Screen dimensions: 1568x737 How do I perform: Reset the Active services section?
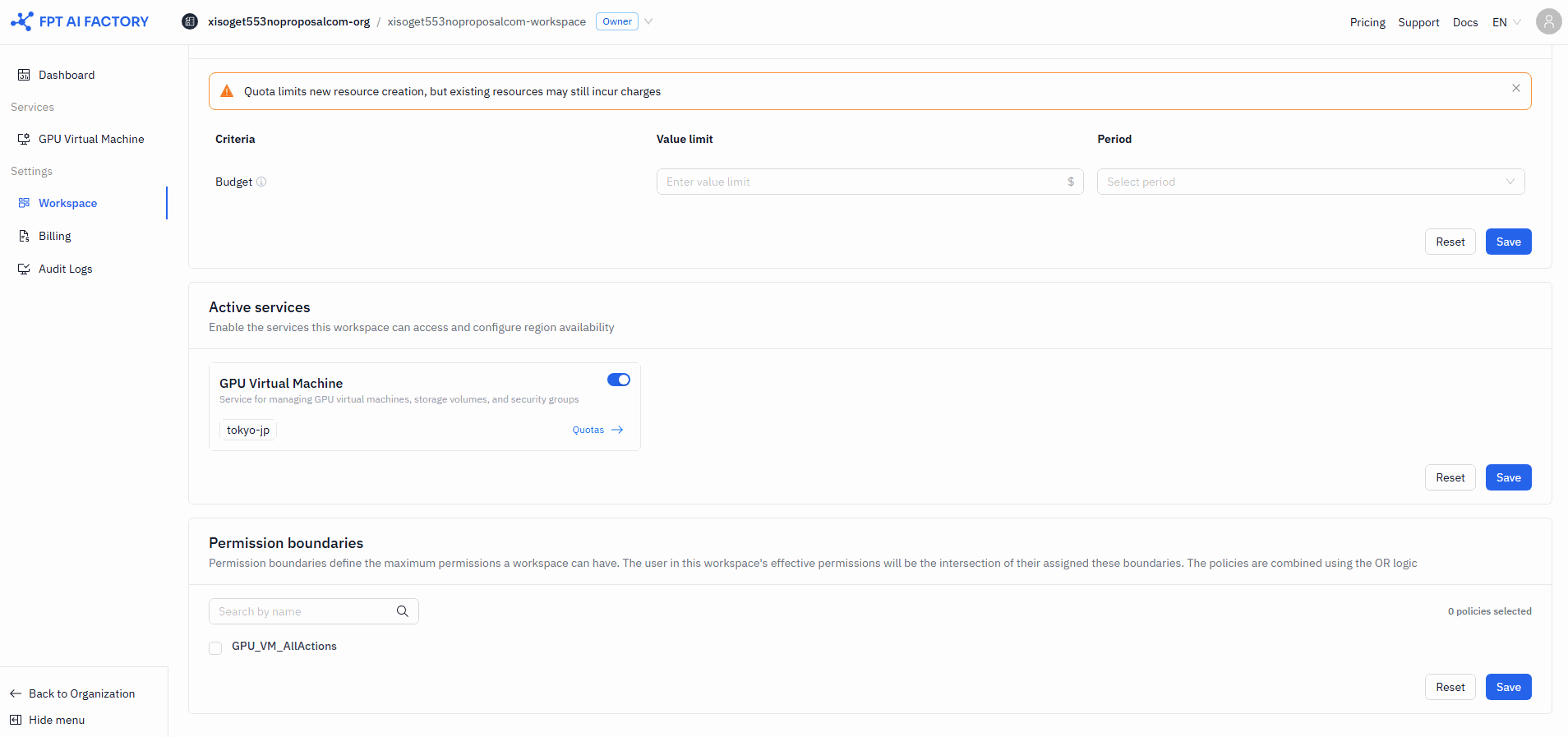(1450, 477)
